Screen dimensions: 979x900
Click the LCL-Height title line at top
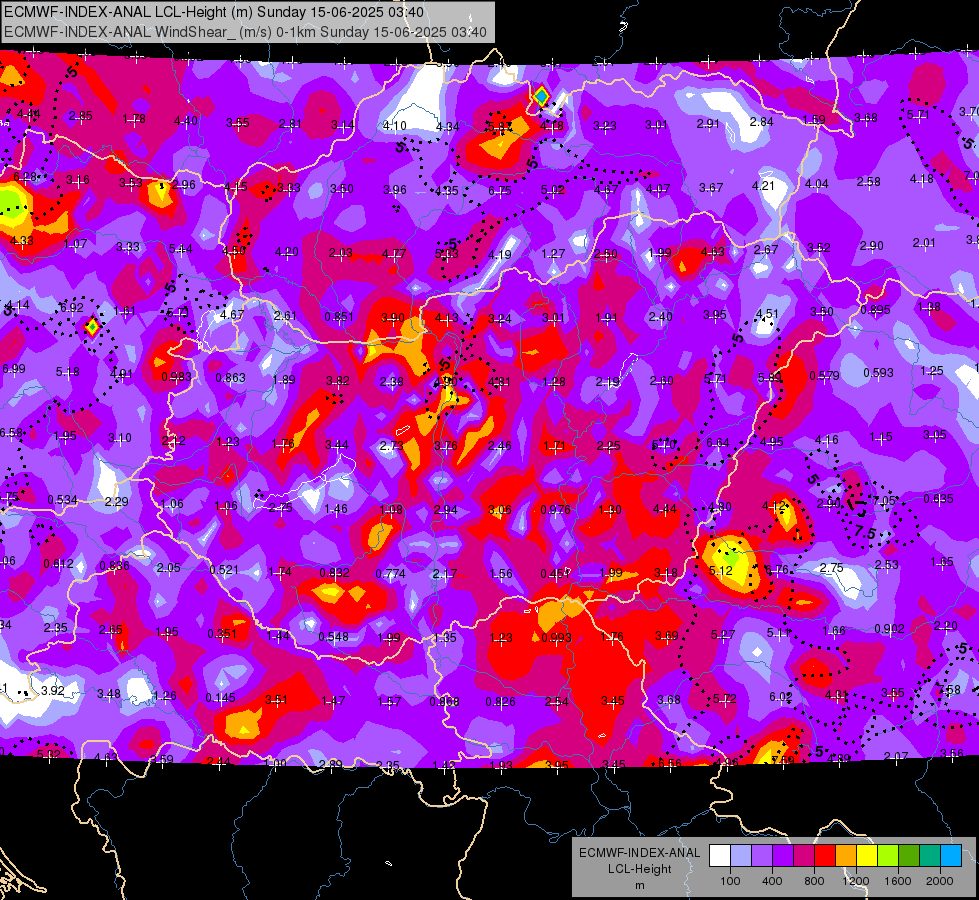coord(214,12)
